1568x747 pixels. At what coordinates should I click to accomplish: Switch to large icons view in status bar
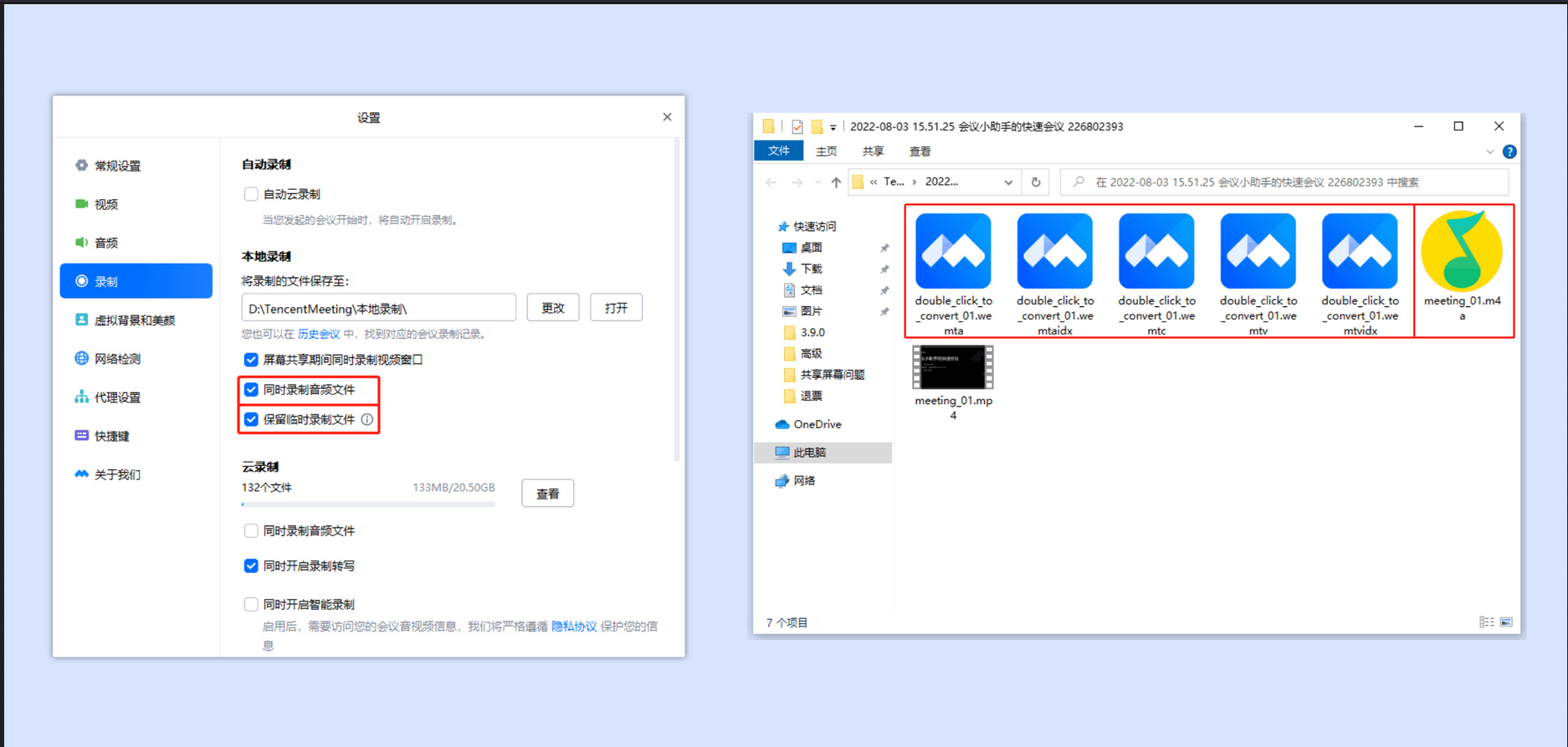(x=1506, y=622)
